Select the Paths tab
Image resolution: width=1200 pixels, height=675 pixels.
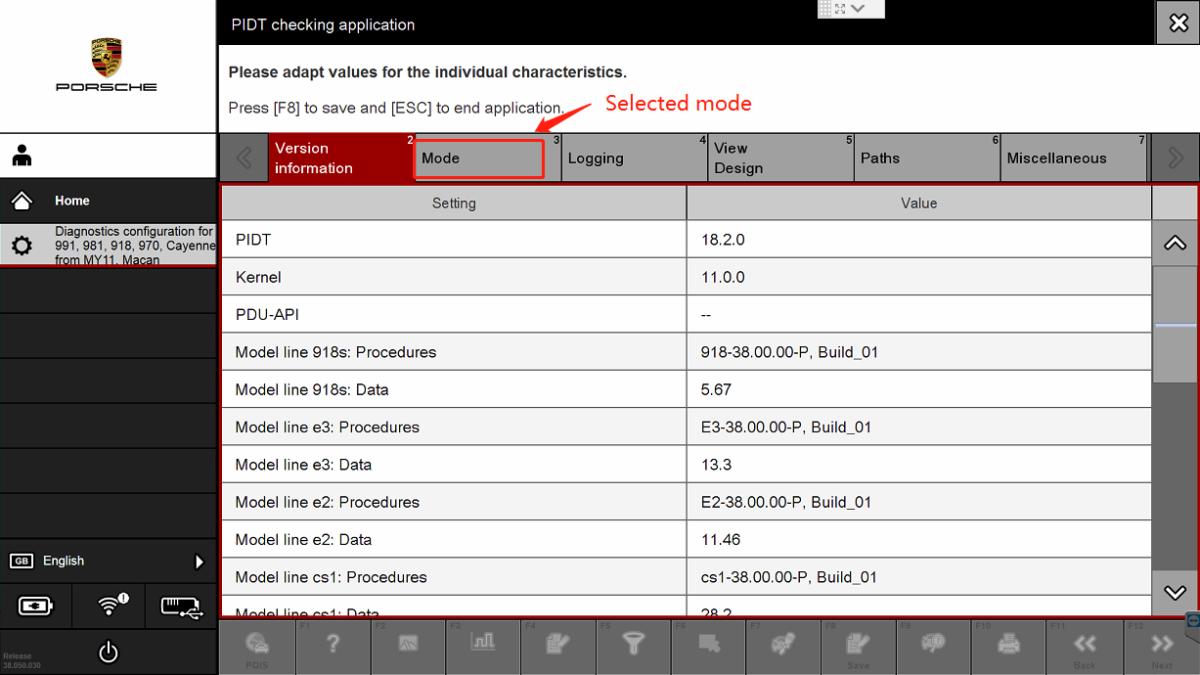(927, 158)
